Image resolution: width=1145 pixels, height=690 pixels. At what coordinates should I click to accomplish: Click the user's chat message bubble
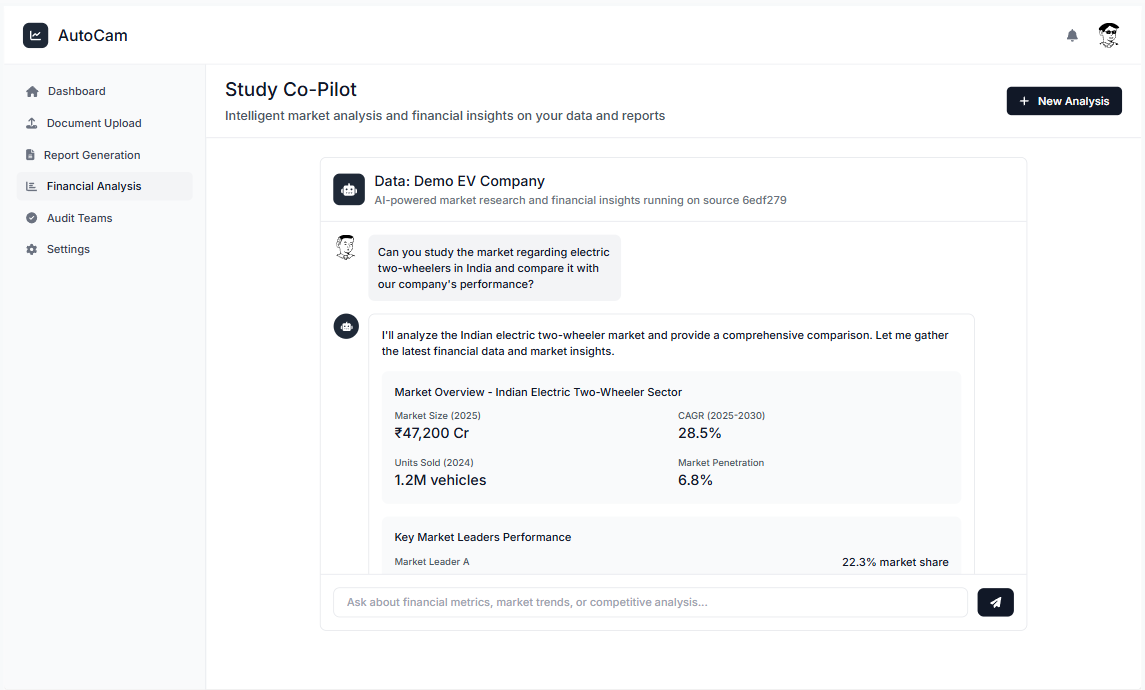[x=494, y=268]
